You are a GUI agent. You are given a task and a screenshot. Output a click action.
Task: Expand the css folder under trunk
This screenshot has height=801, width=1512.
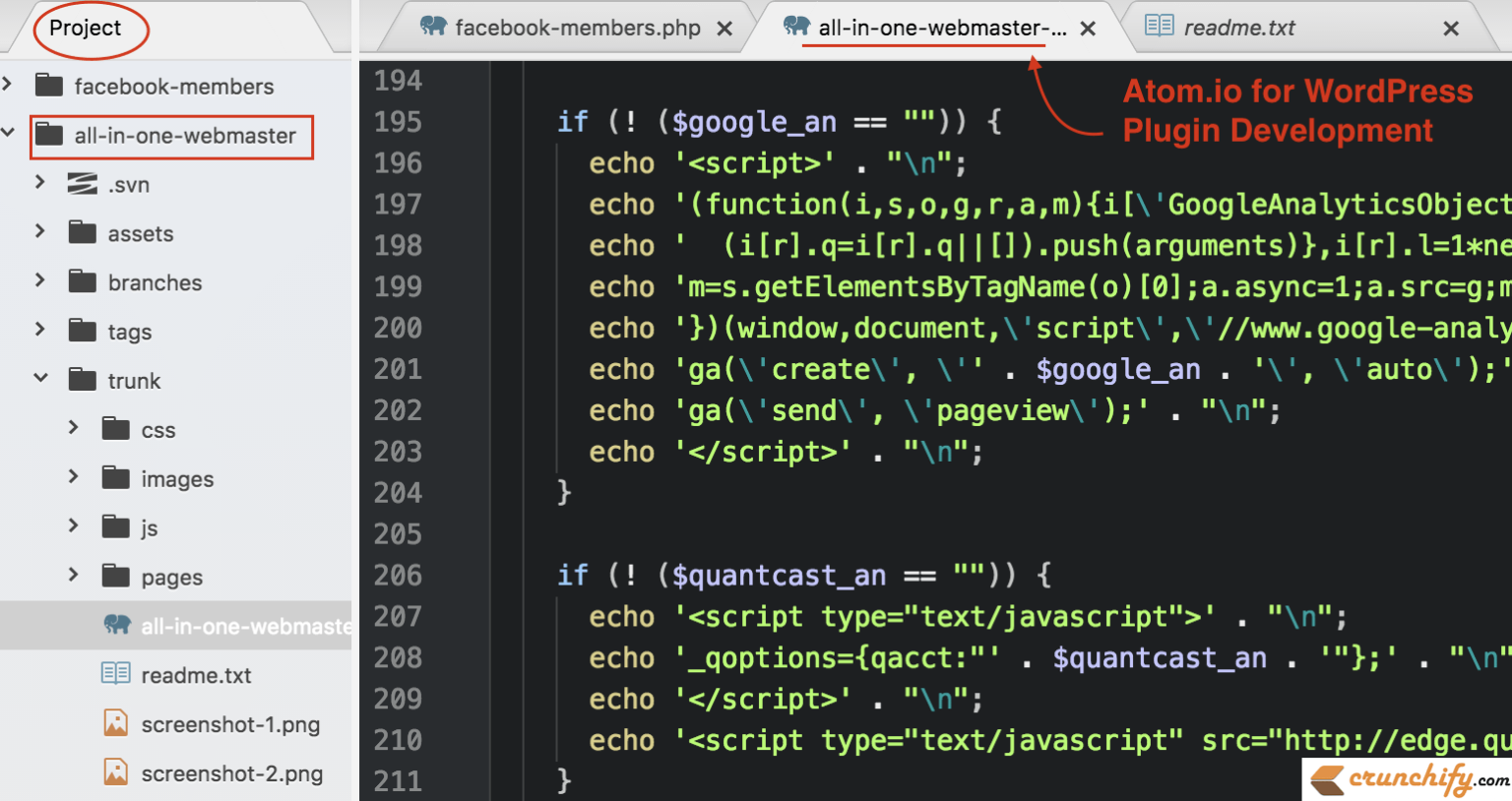pyautogui.click(x=71, y=429)
